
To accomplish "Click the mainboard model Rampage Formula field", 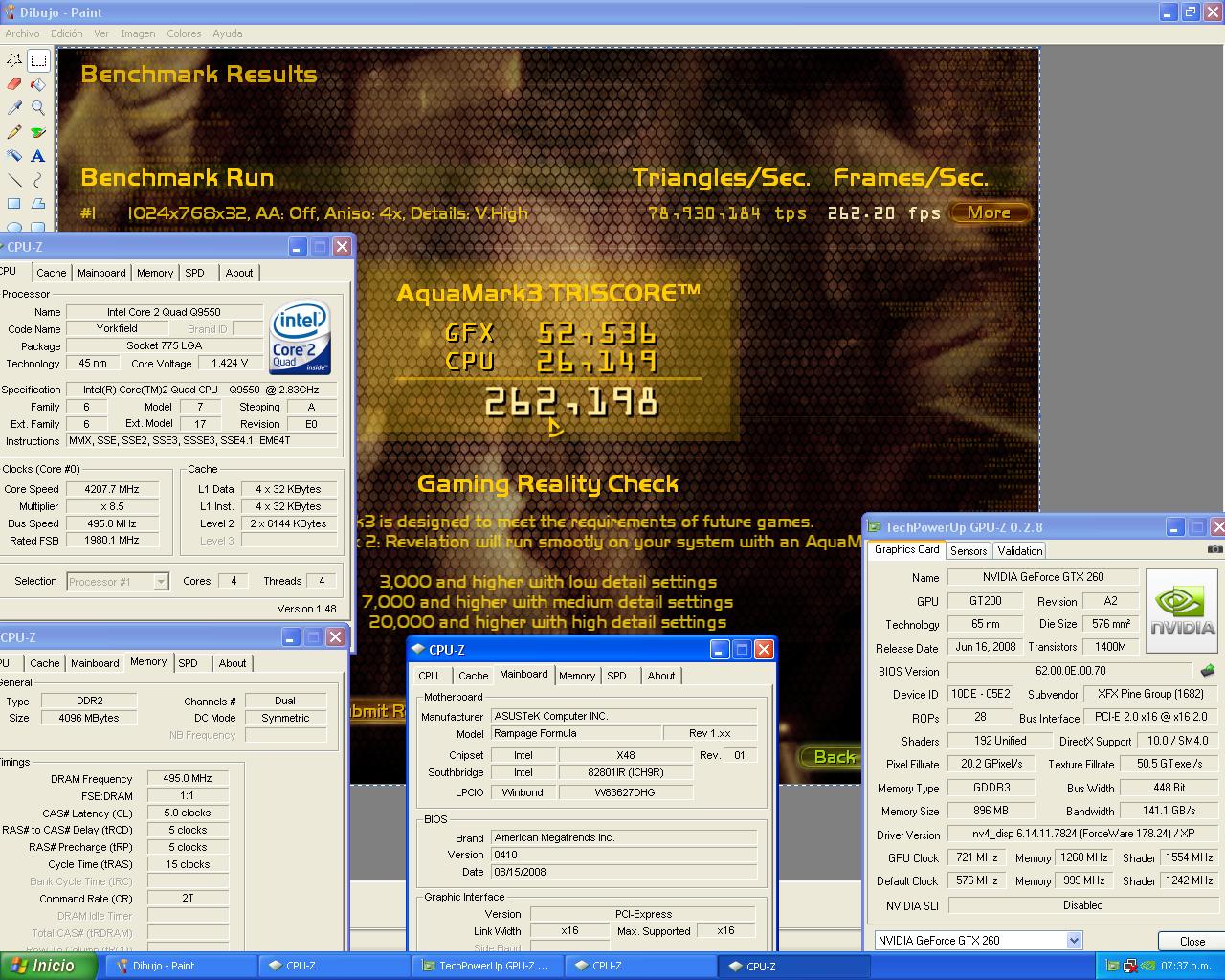I will click(575, 733).
